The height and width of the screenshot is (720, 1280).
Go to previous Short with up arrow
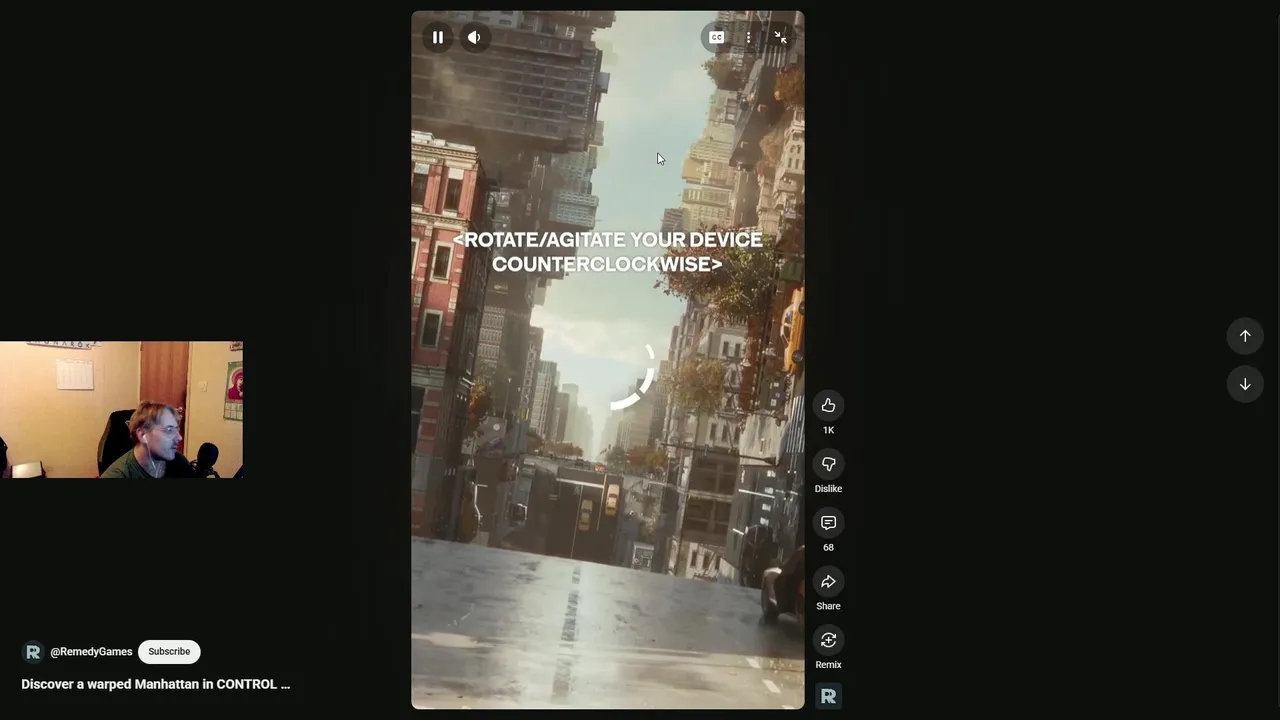[x=1245, y=336]
